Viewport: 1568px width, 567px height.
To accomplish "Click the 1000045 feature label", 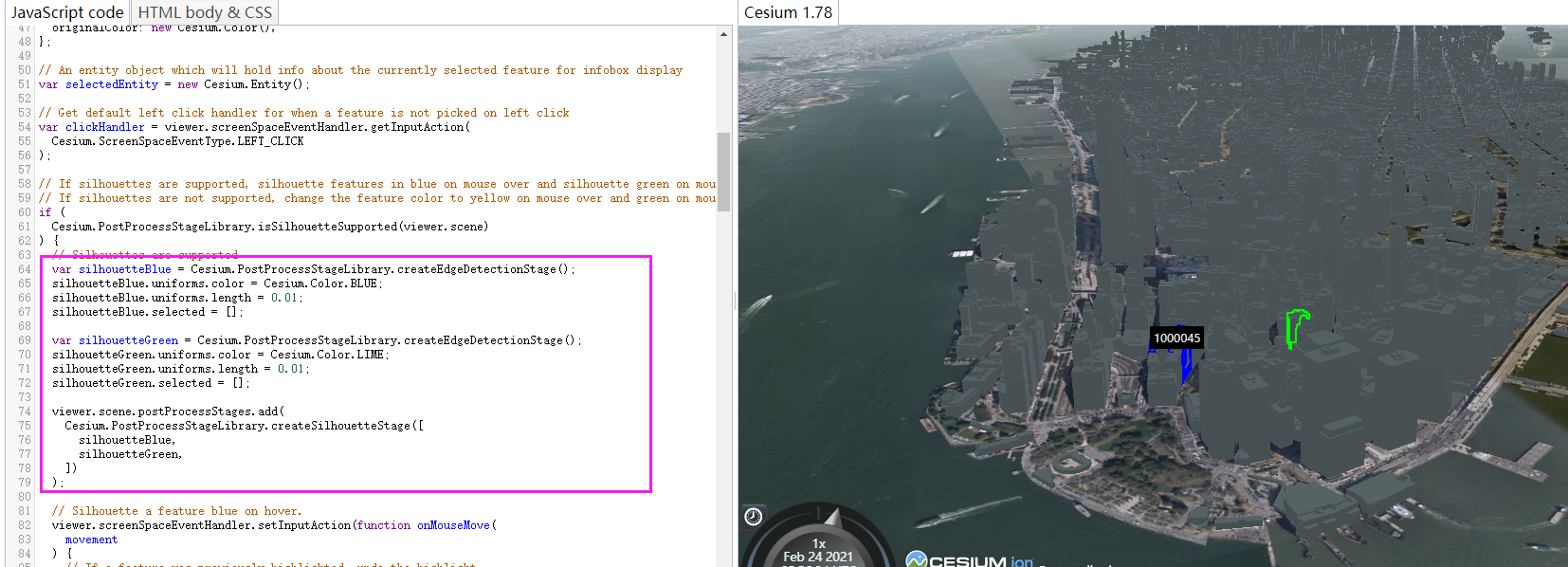I will tap(1176, 338).
